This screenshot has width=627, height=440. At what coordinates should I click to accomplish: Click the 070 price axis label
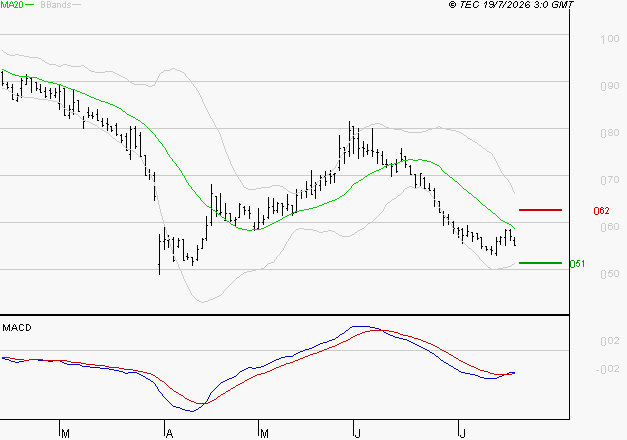[x=610, y=180]
